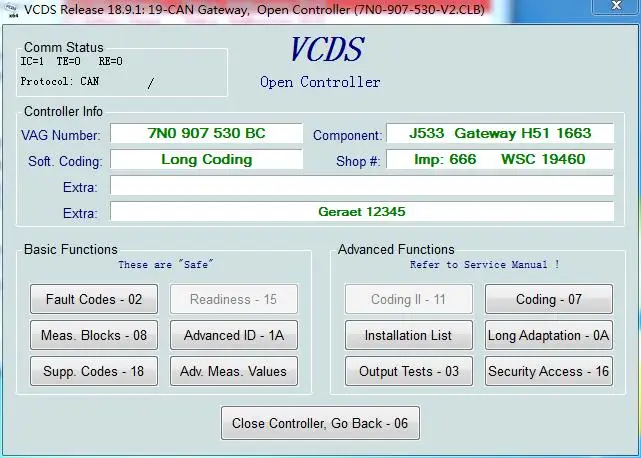
Task: Click Close Controller, Go Back - 06
Action: 320,423
